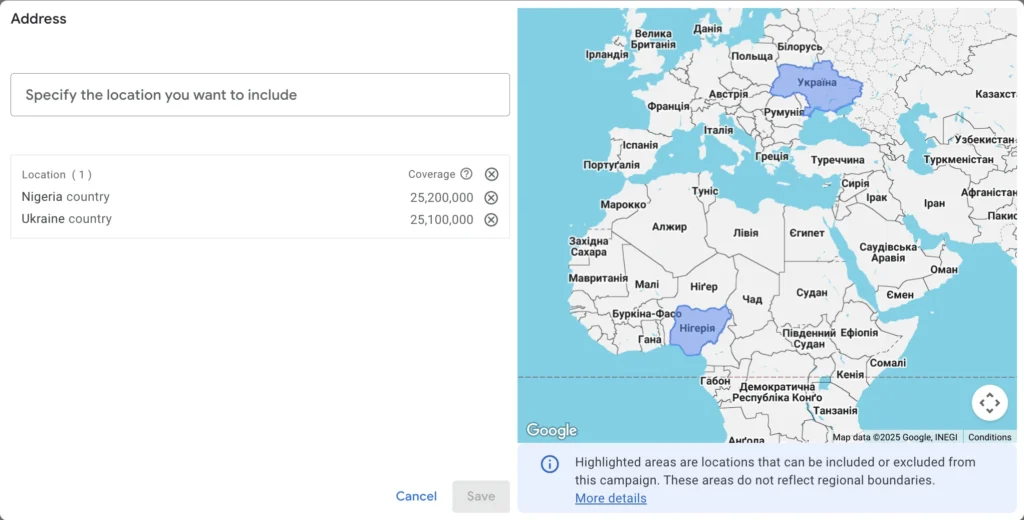Image resolution: width=1024 pixels, height=520 pixels.
Task: Open the map Conditions link
Action: coord(989,437)
